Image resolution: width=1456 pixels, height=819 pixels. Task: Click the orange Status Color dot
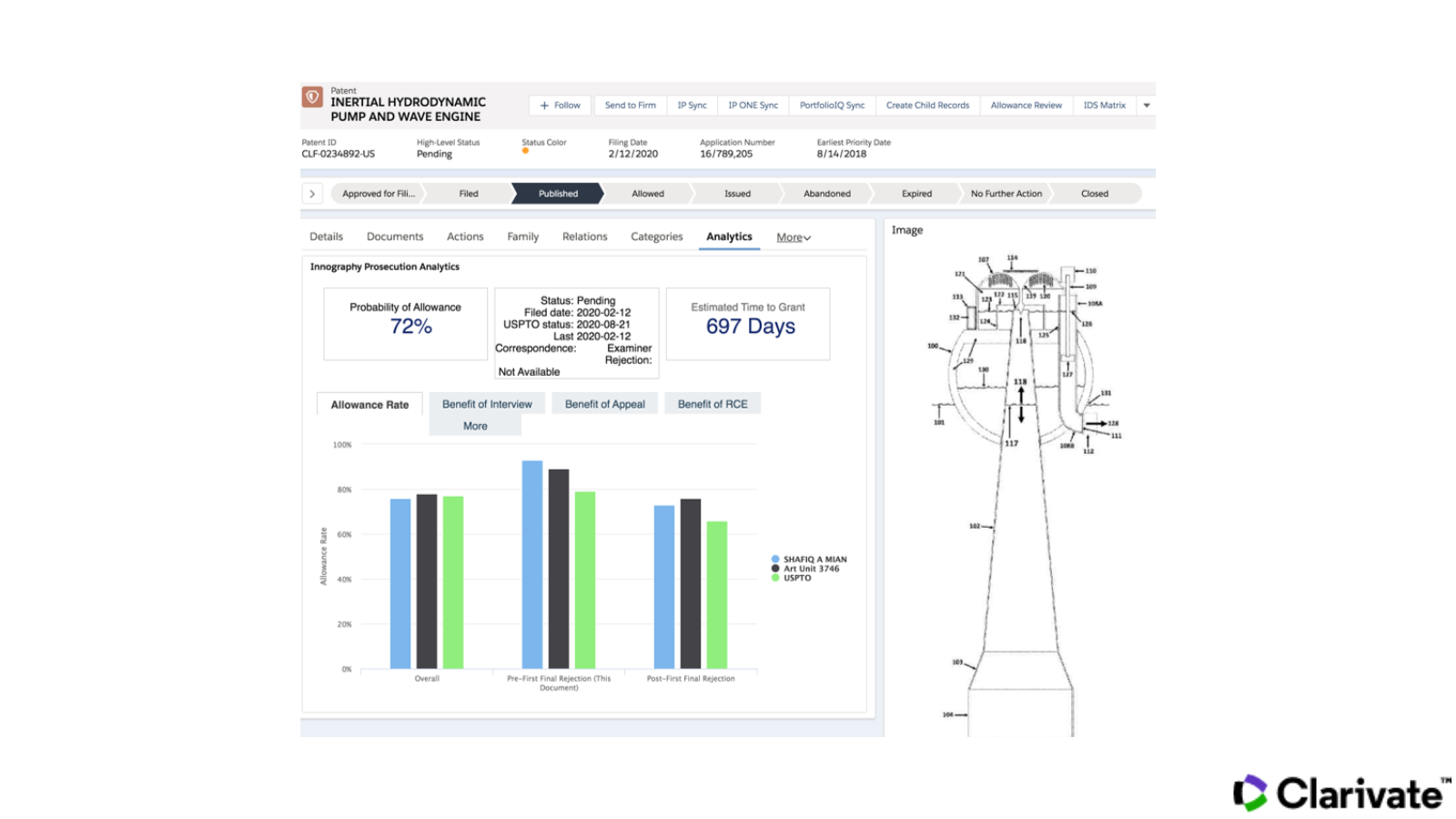pos(525,151)
